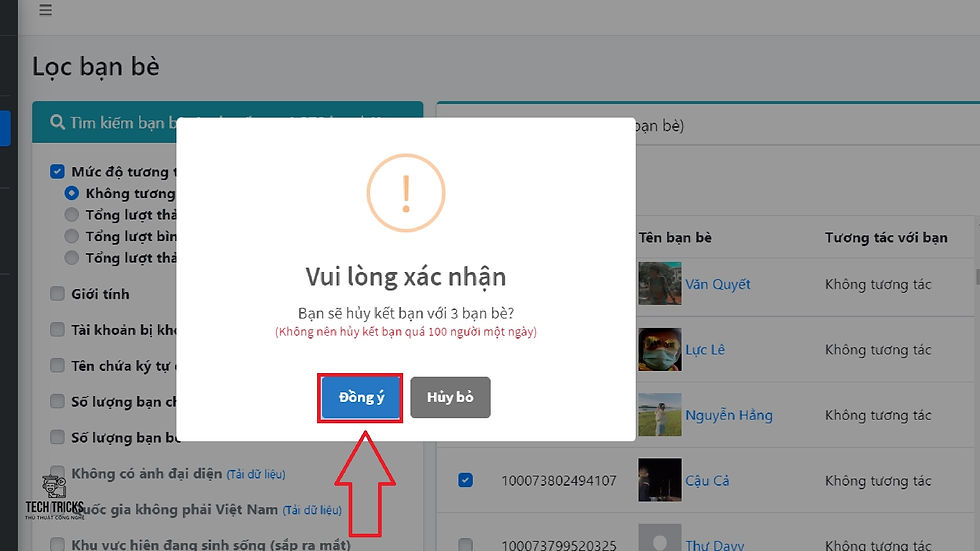Click Không tương tác cell in Nguyễn Hằng row
980x551 pixels.
tap(878, 415)
